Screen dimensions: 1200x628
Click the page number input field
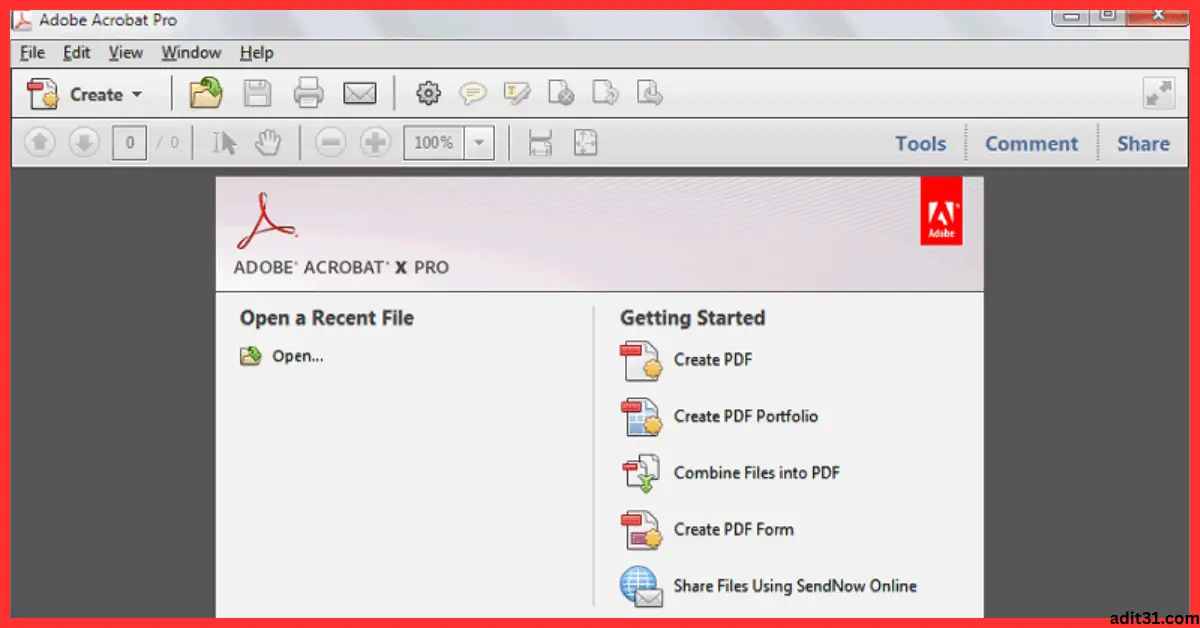tap(128, 142)
